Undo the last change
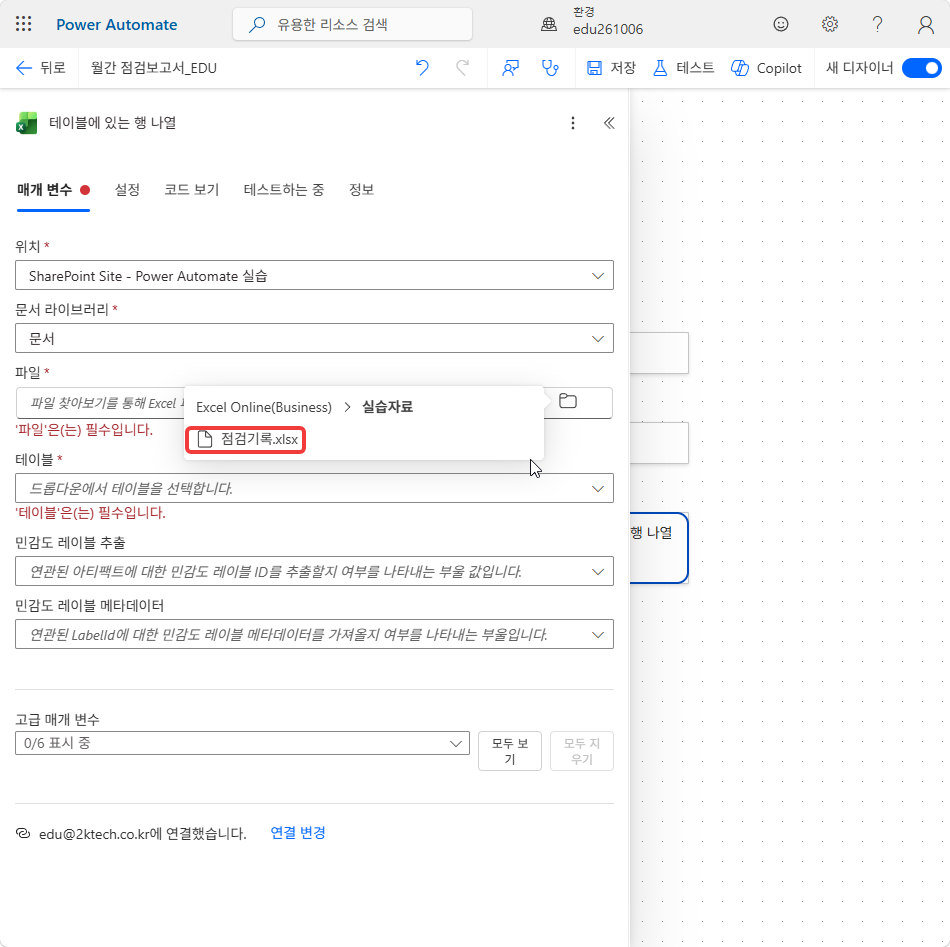Image resolution: width=950 pixels, height=947 pixels. [x=422, y=68]
